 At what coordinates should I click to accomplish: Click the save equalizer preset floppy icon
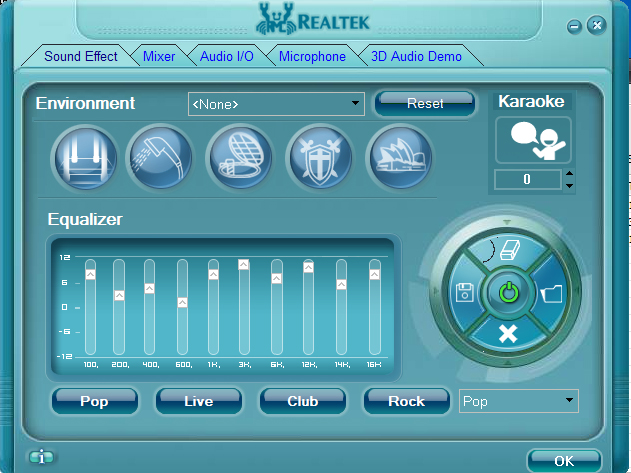point(464,292)
